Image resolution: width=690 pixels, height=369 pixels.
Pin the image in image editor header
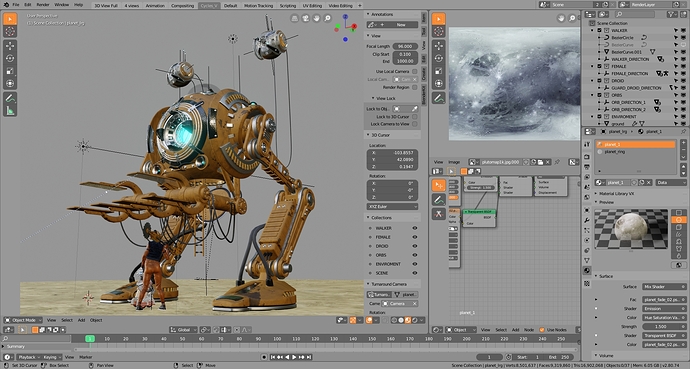[557, 162]
